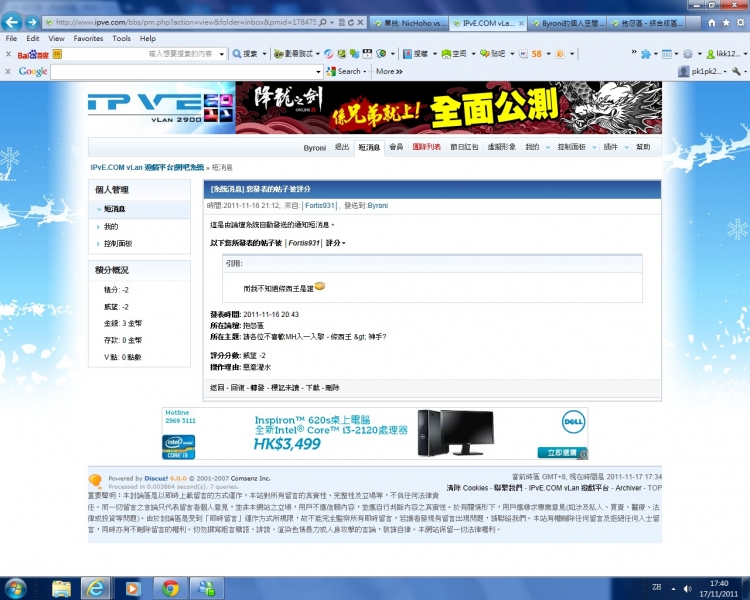Viewport: 750px width, 600px height.
Task: Open Windows Live Messenger taskbar icon
Action: point(207,589)
